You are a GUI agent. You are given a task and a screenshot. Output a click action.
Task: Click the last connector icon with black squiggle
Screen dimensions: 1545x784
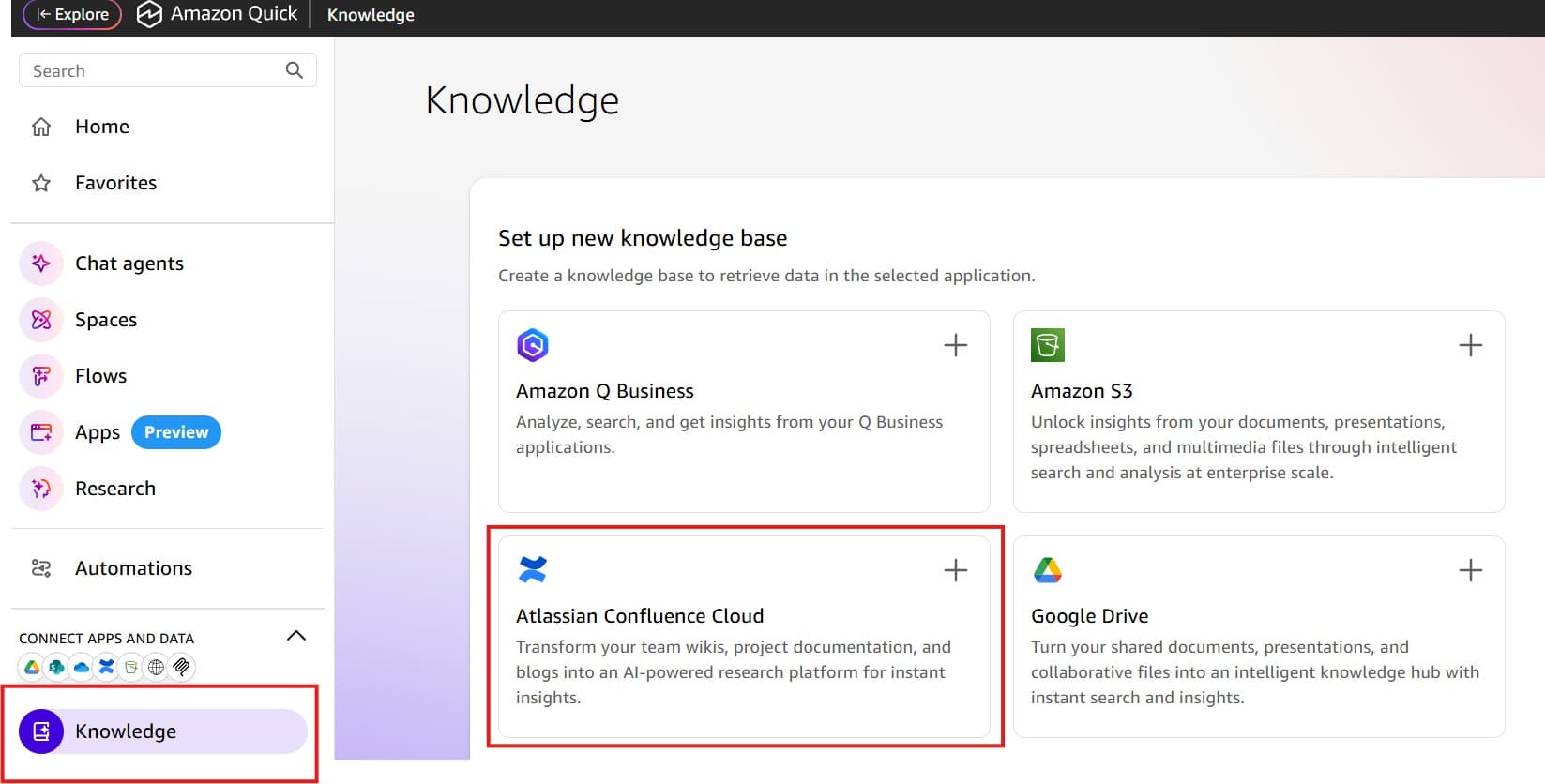tap(181, 668)
